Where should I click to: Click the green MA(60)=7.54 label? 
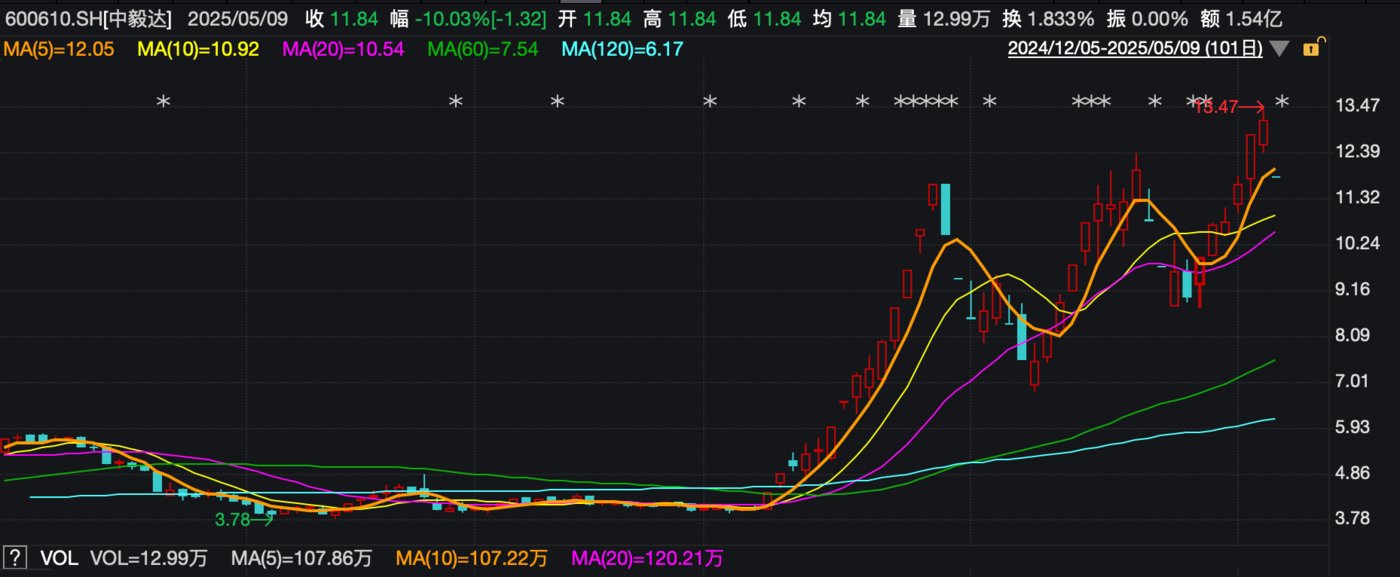pos(483,48)
